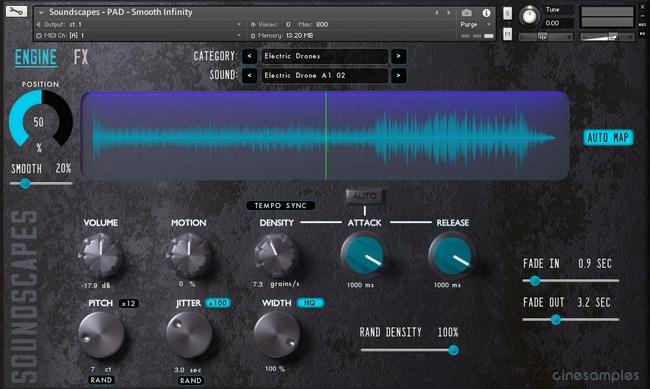This screenshot has width=650, height=389.
Task: Click the Release value 1000 ms
Action: point(447,285)
